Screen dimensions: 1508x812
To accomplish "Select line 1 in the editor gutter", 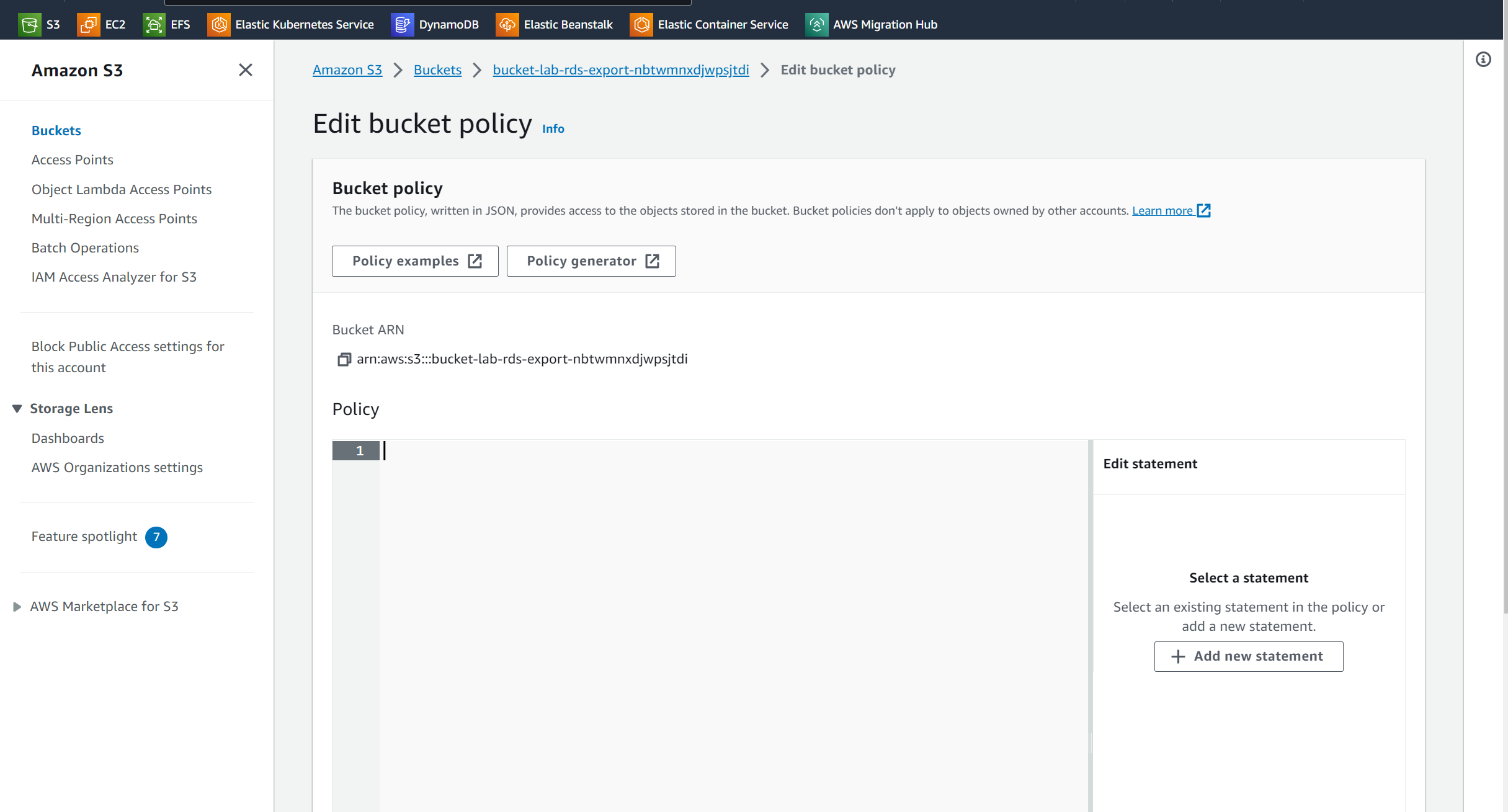I will (356, 451).
